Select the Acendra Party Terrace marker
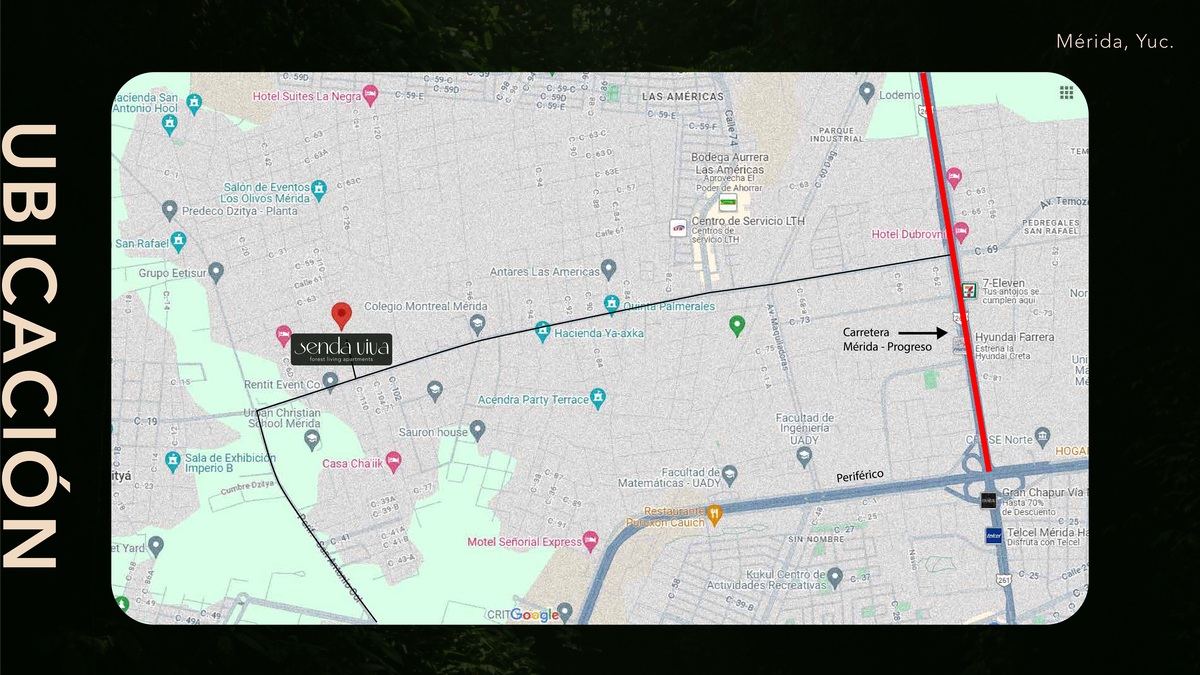Viewport: 1200px width, 675px height. 599,399
